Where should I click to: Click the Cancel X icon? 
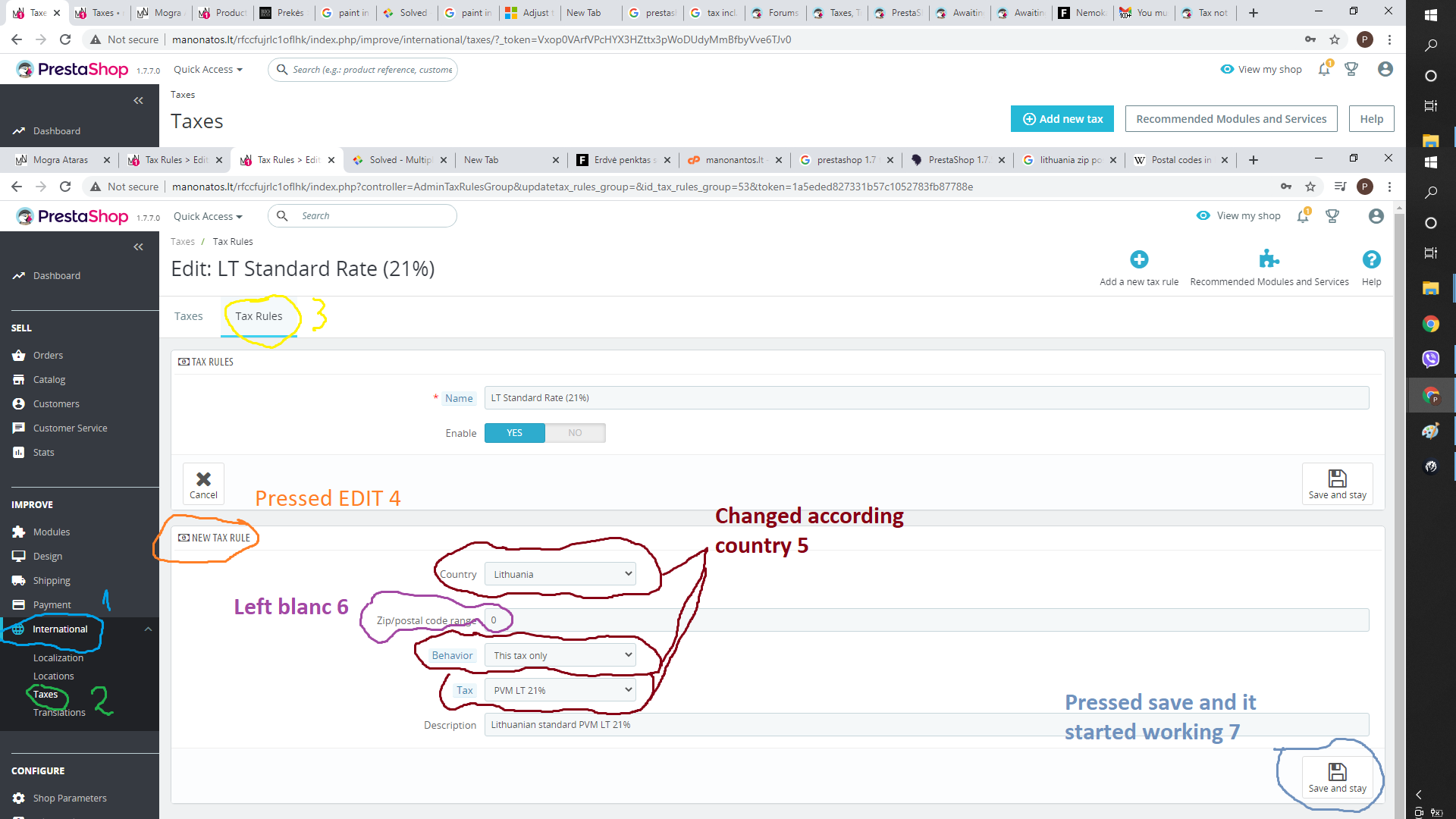coord(203,479)
